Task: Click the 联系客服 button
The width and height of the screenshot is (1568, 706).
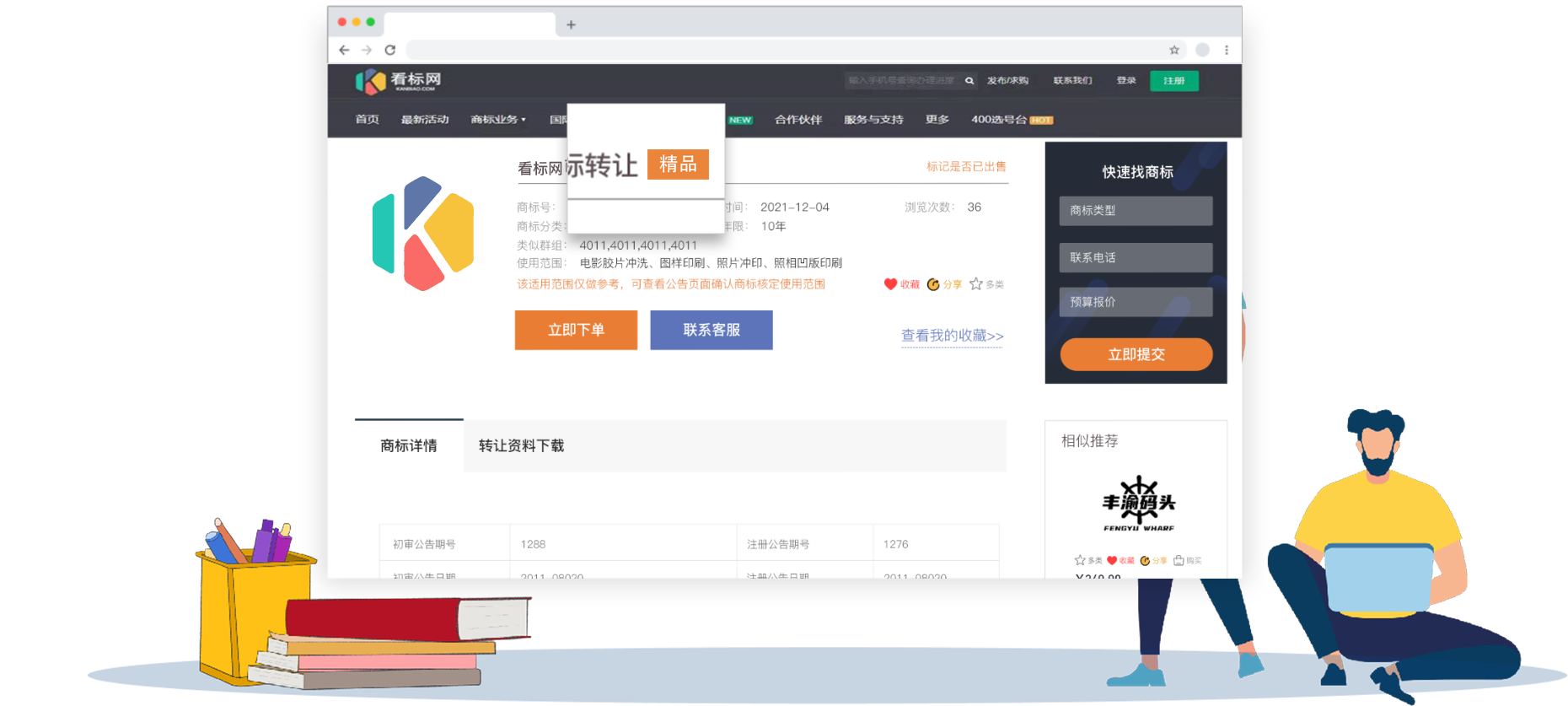Action: coord(712,330)
